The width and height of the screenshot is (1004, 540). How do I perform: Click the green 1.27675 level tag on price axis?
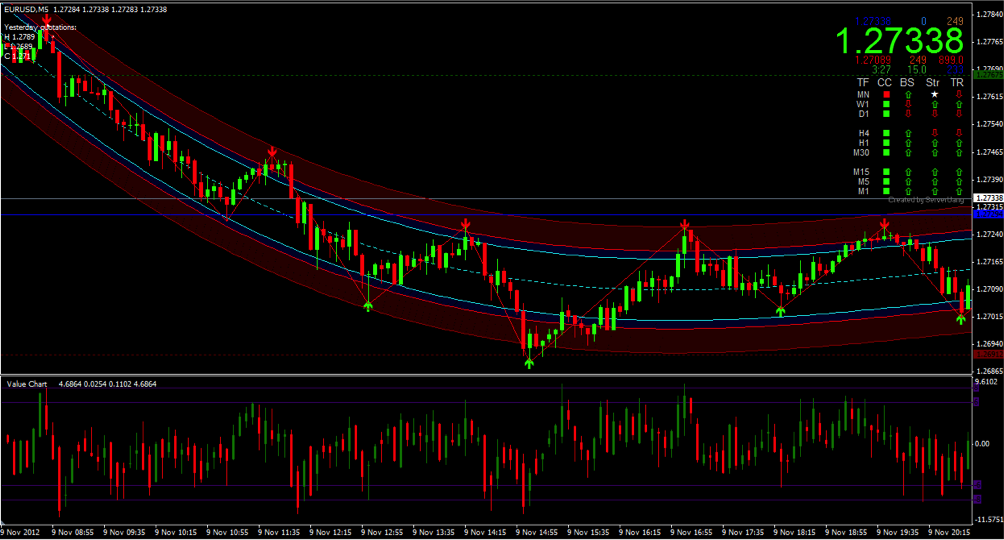tap(987, 75)
